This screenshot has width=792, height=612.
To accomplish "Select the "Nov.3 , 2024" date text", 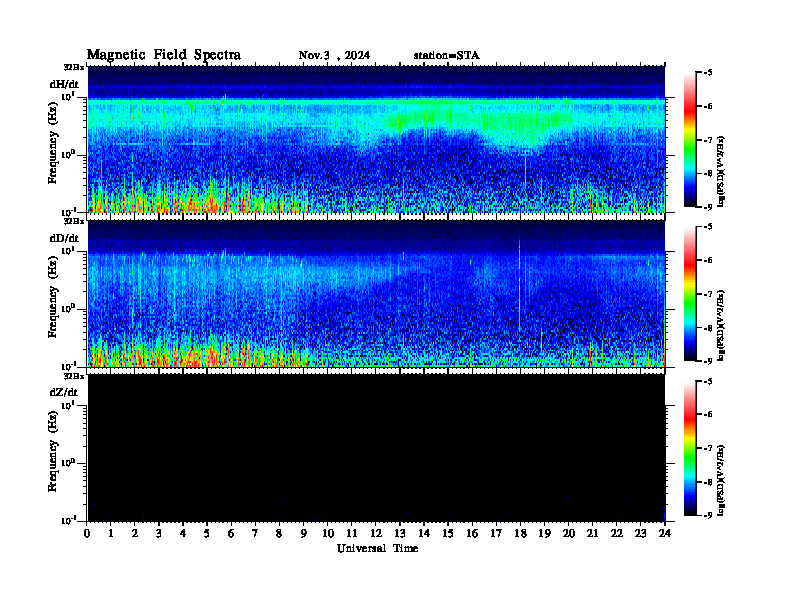I will point(334,56).
